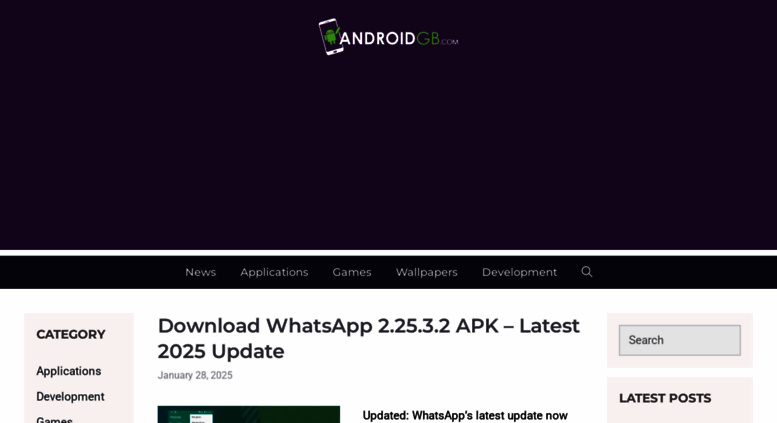Screen dimensions: 777x423
Task: Open the WhatsApp article featured image thumbnail
Action: tap(249, 415)
